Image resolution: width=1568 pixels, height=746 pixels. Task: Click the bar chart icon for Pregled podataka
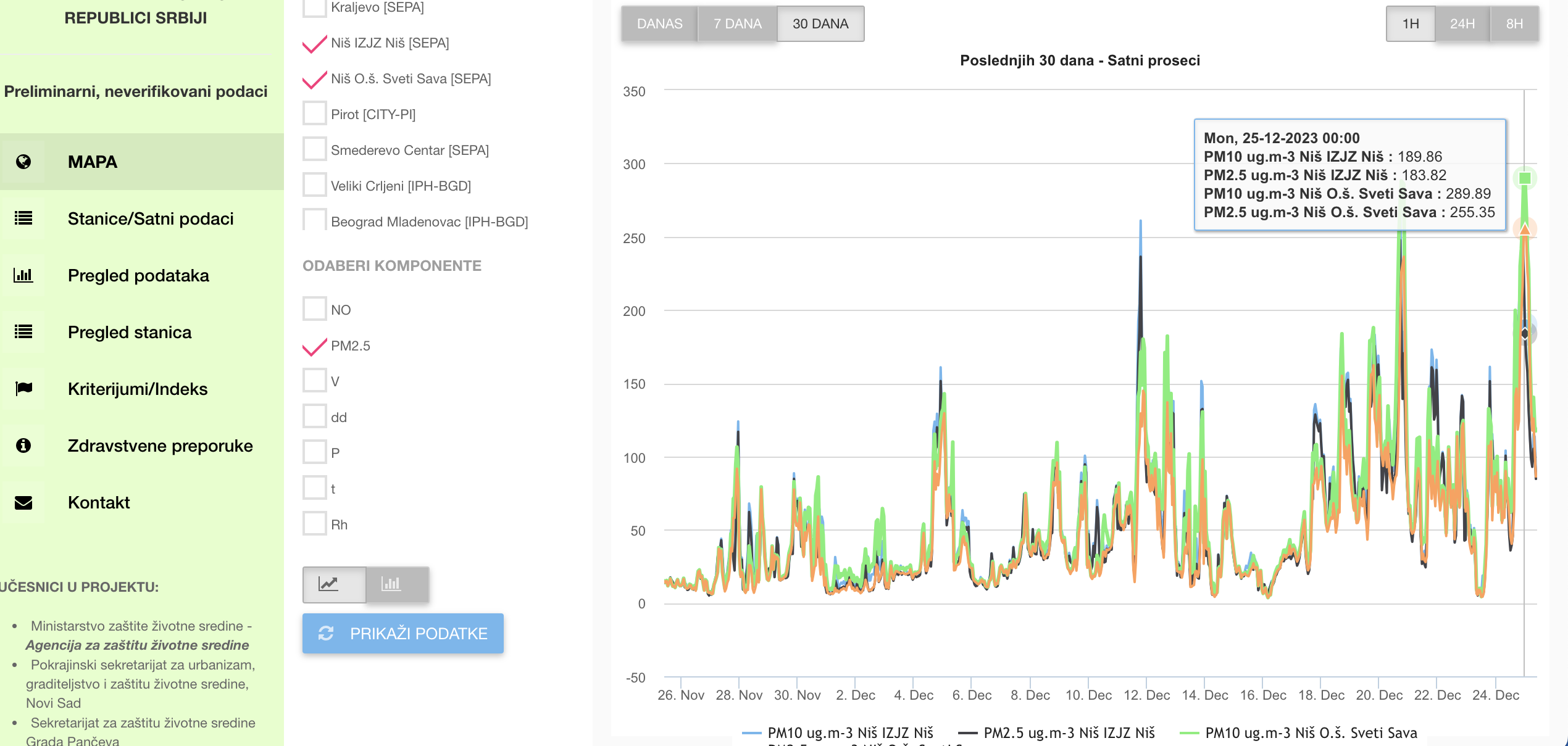(23, 275)
